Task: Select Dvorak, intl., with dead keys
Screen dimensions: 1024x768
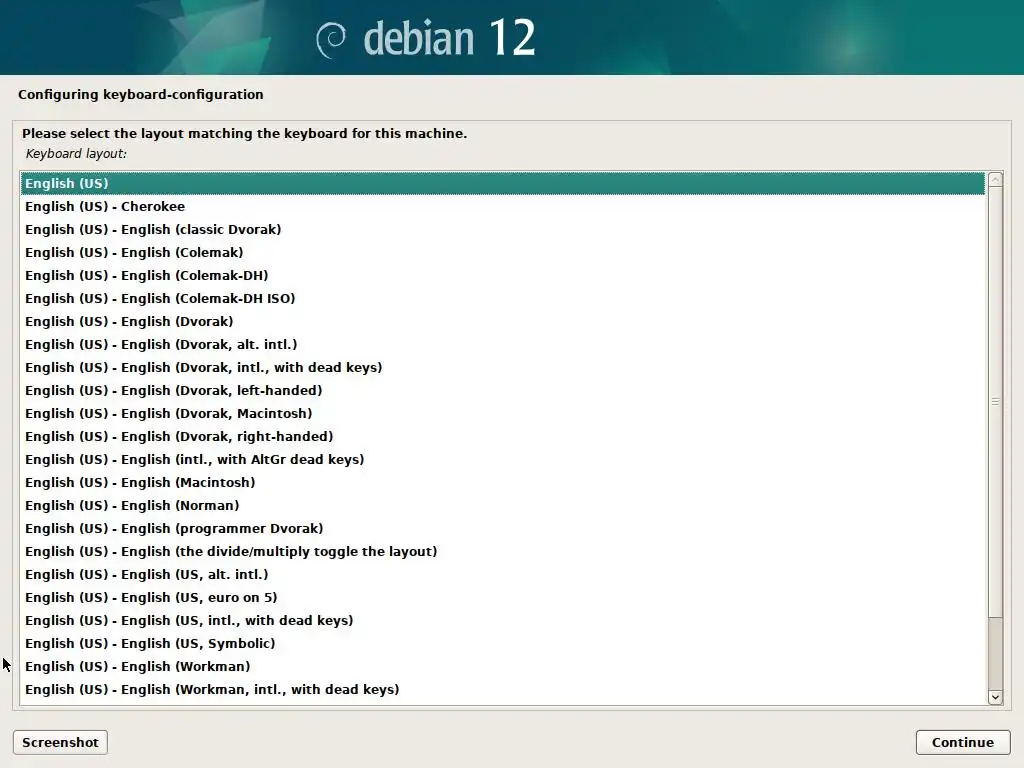Action: [x=502, y=367]
